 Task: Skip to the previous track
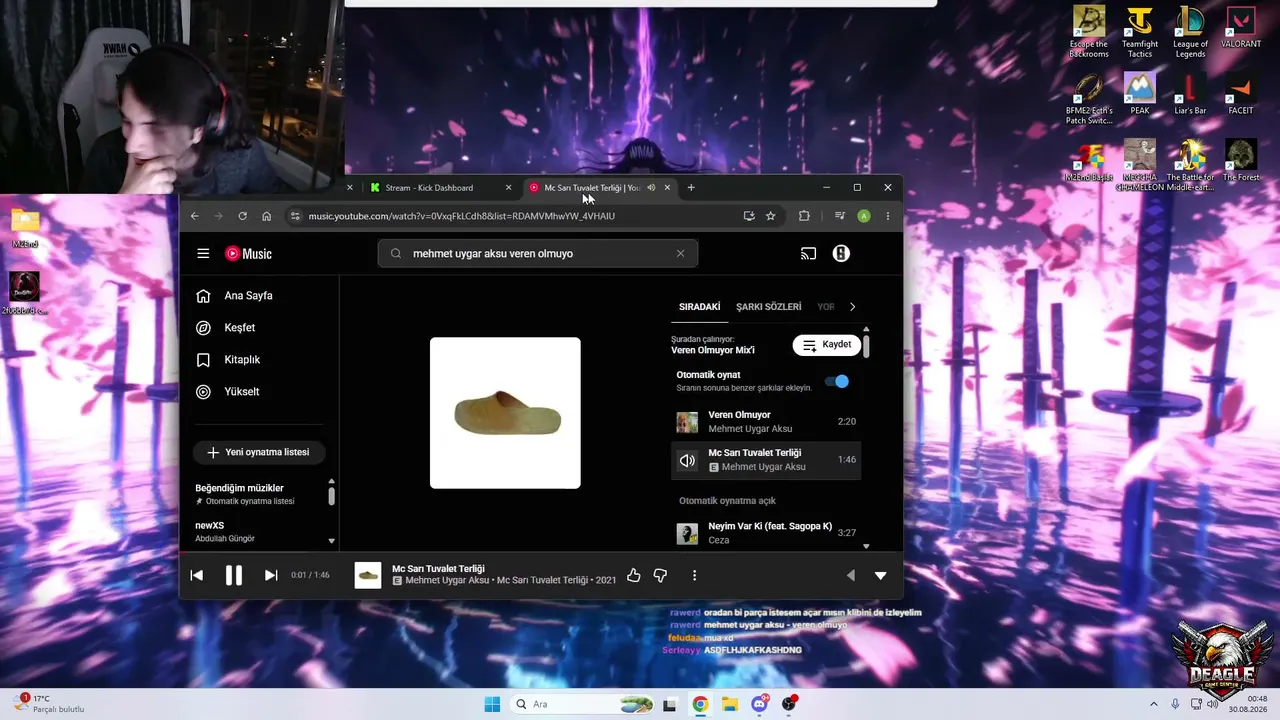click(x=197, y=575)
